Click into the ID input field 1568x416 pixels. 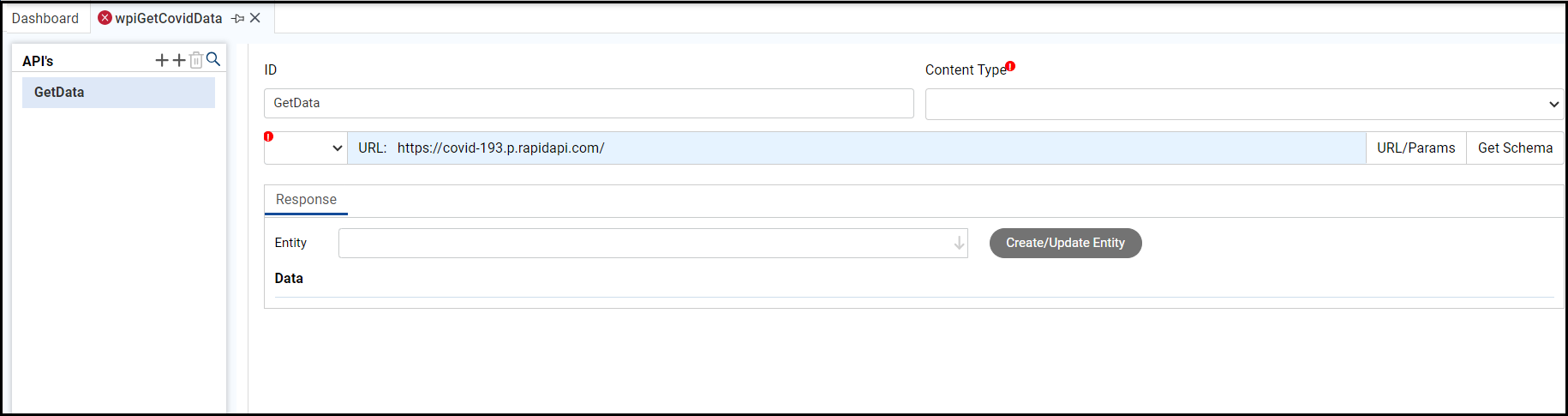click(589, 104)
